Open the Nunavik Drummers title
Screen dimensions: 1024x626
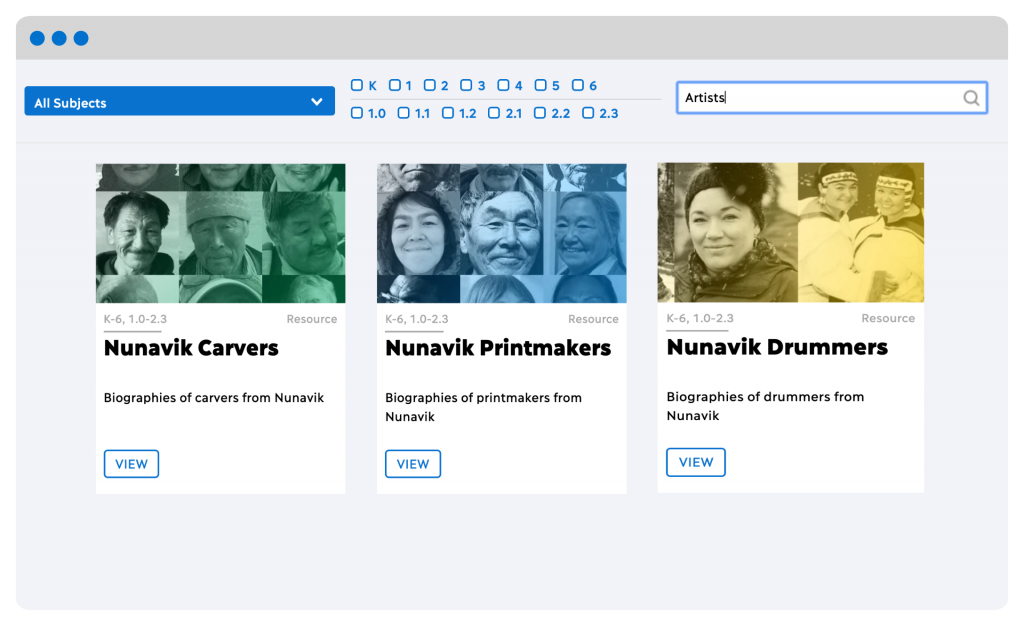(777, 347)
